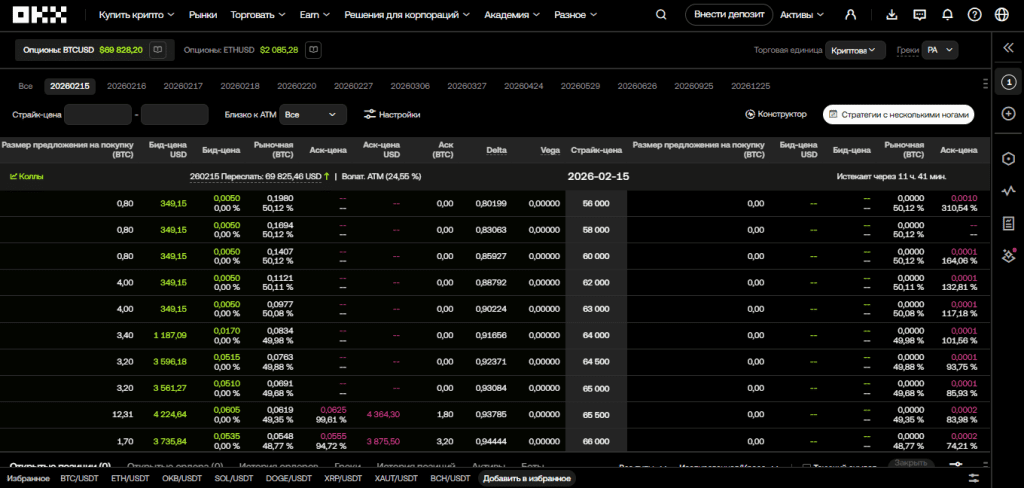Screen dimensions: 1024x488
Task: Click Добавить в избранное button
Action: click(528, 478)
